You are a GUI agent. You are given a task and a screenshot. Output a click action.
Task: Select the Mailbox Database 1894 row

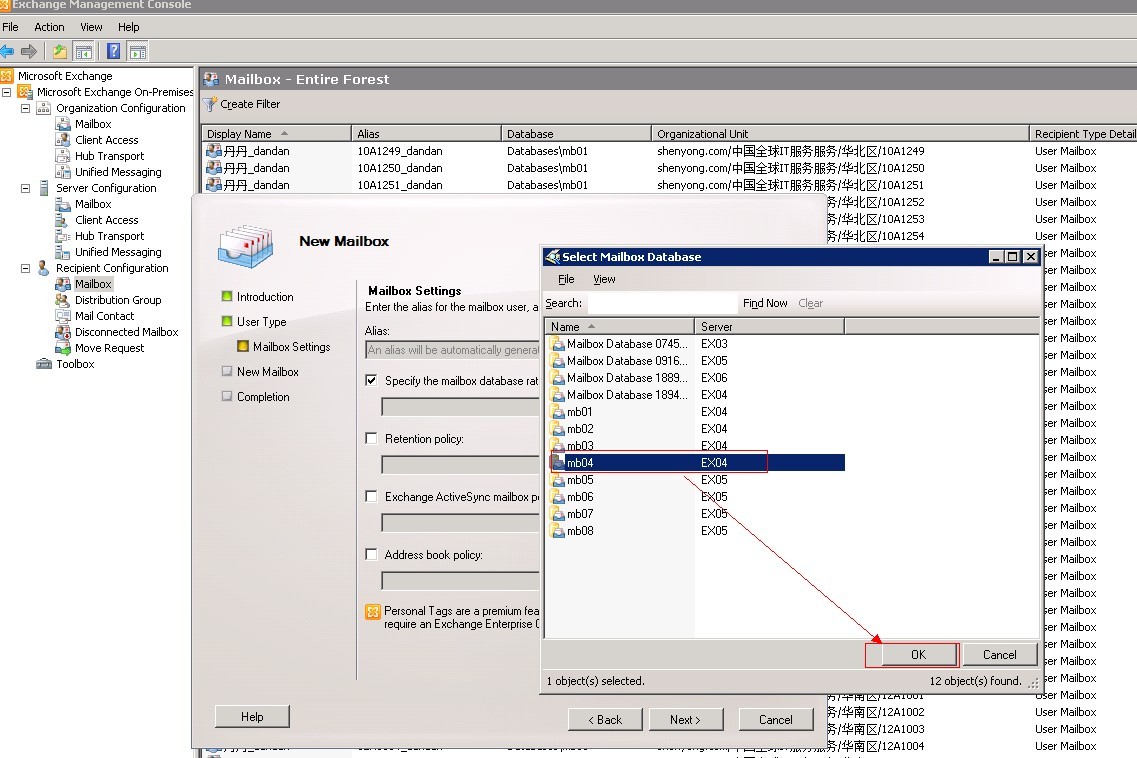[697, 395]
